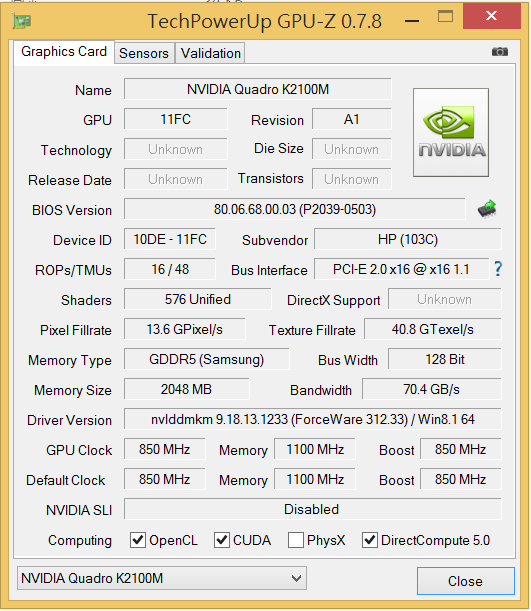
Task: Click the screenshot camera icon
Action: point(499,51)
